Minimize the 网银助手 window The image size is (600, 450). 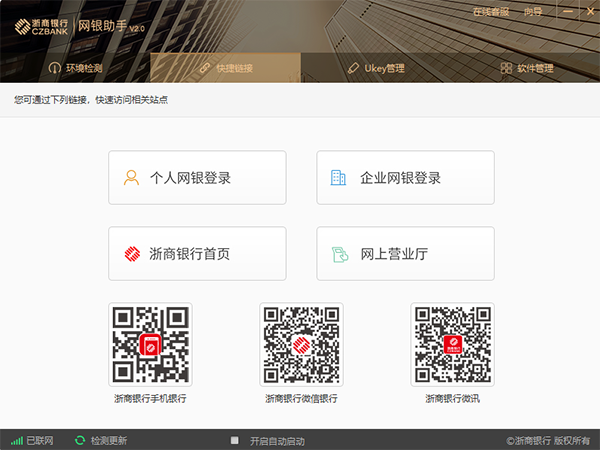[567, 11]
